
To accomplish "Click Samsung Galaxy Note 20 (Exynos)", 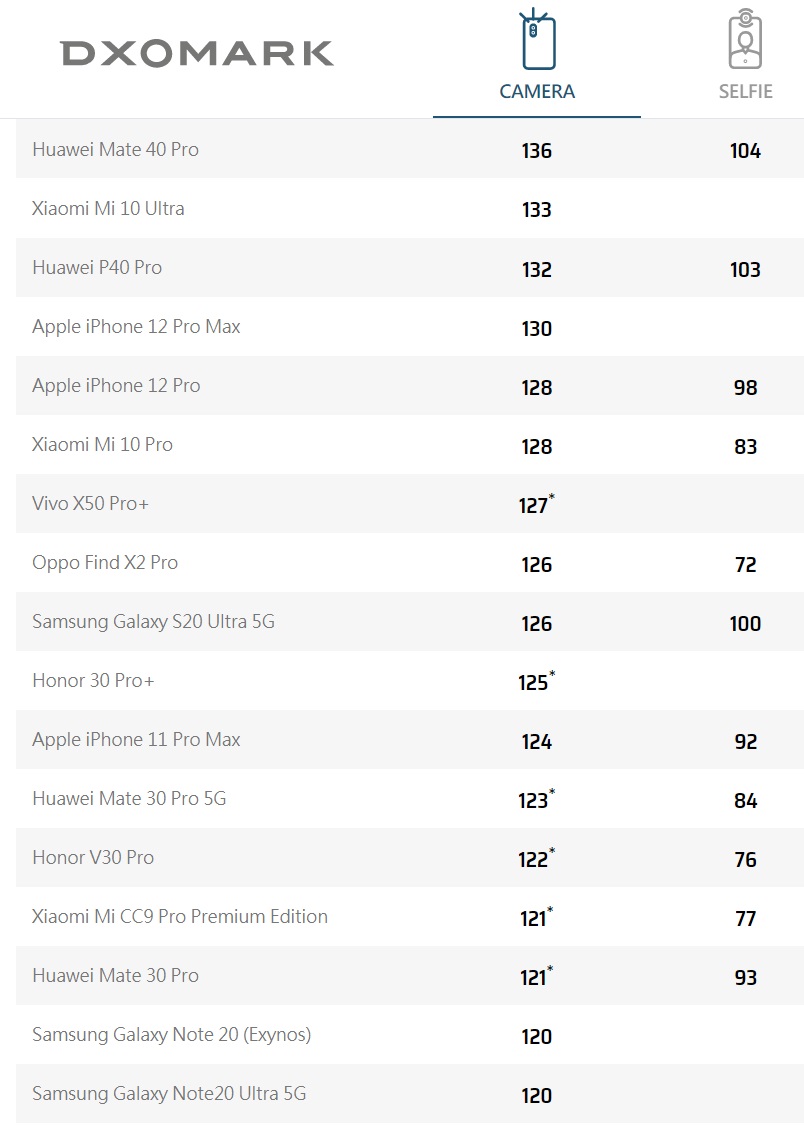I will 171,1035.
